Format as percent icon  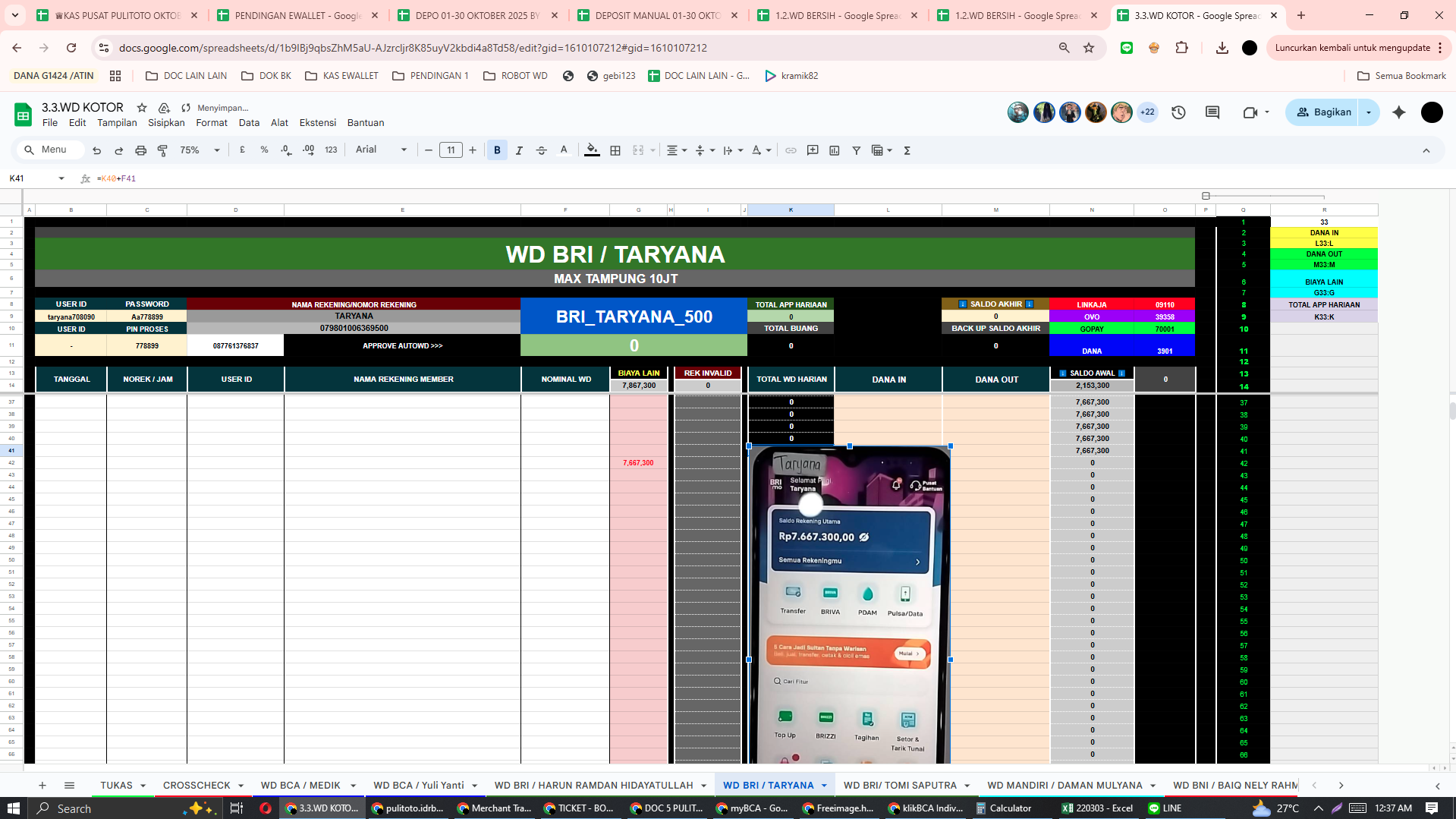click(x=264, y=150)
